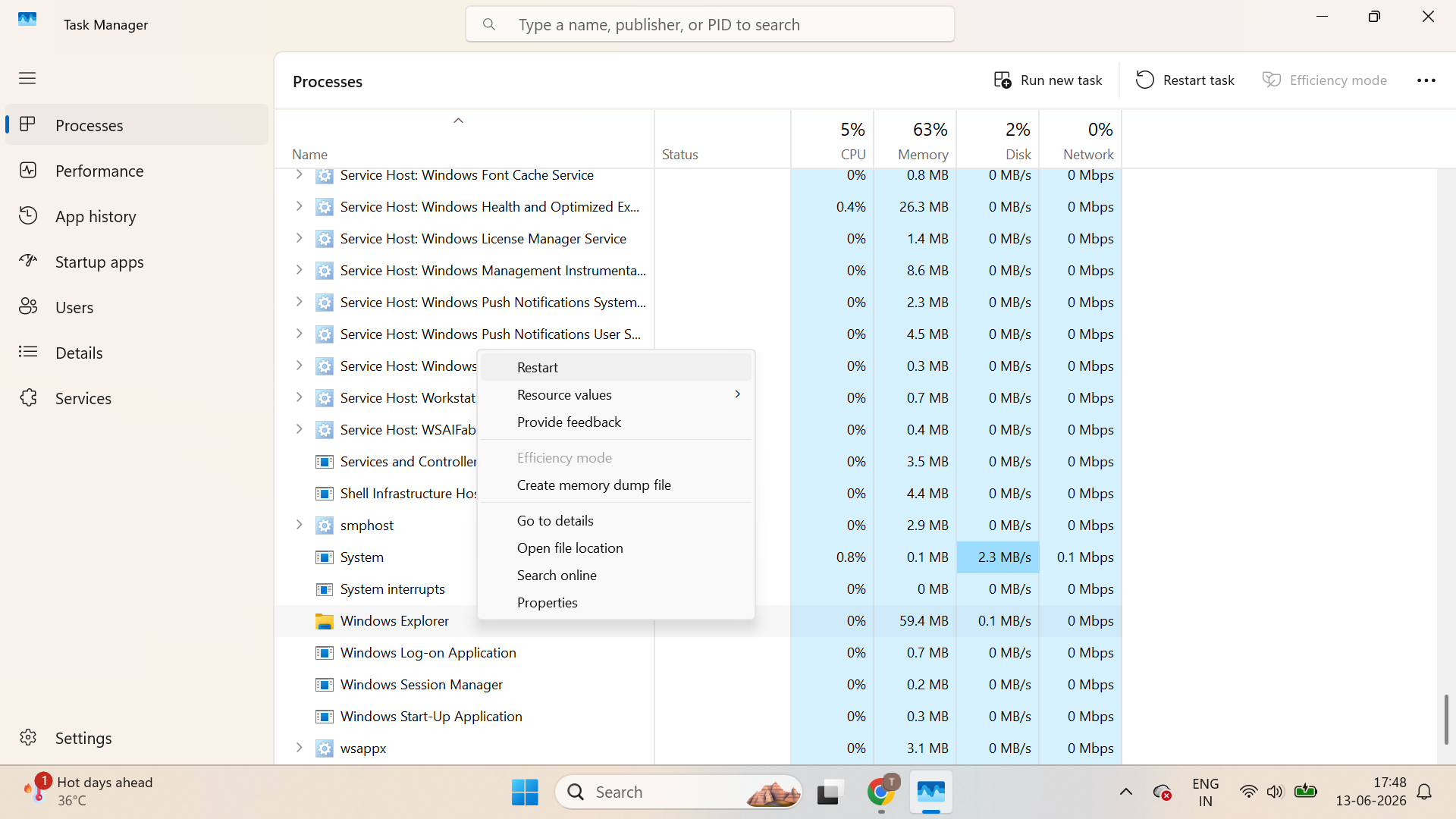Sort processes by the Name column
Viewport: 1456px width, 819px height.
pyautogui.click(x=464, y=140)
